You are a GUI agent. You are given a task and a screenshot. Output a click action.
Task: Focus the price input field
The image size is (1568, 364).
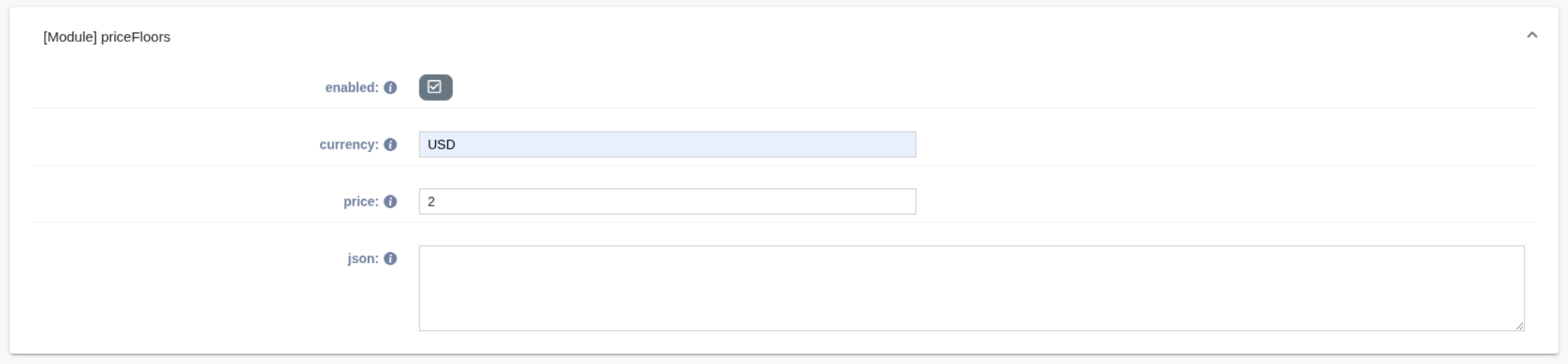pos(667,201)
